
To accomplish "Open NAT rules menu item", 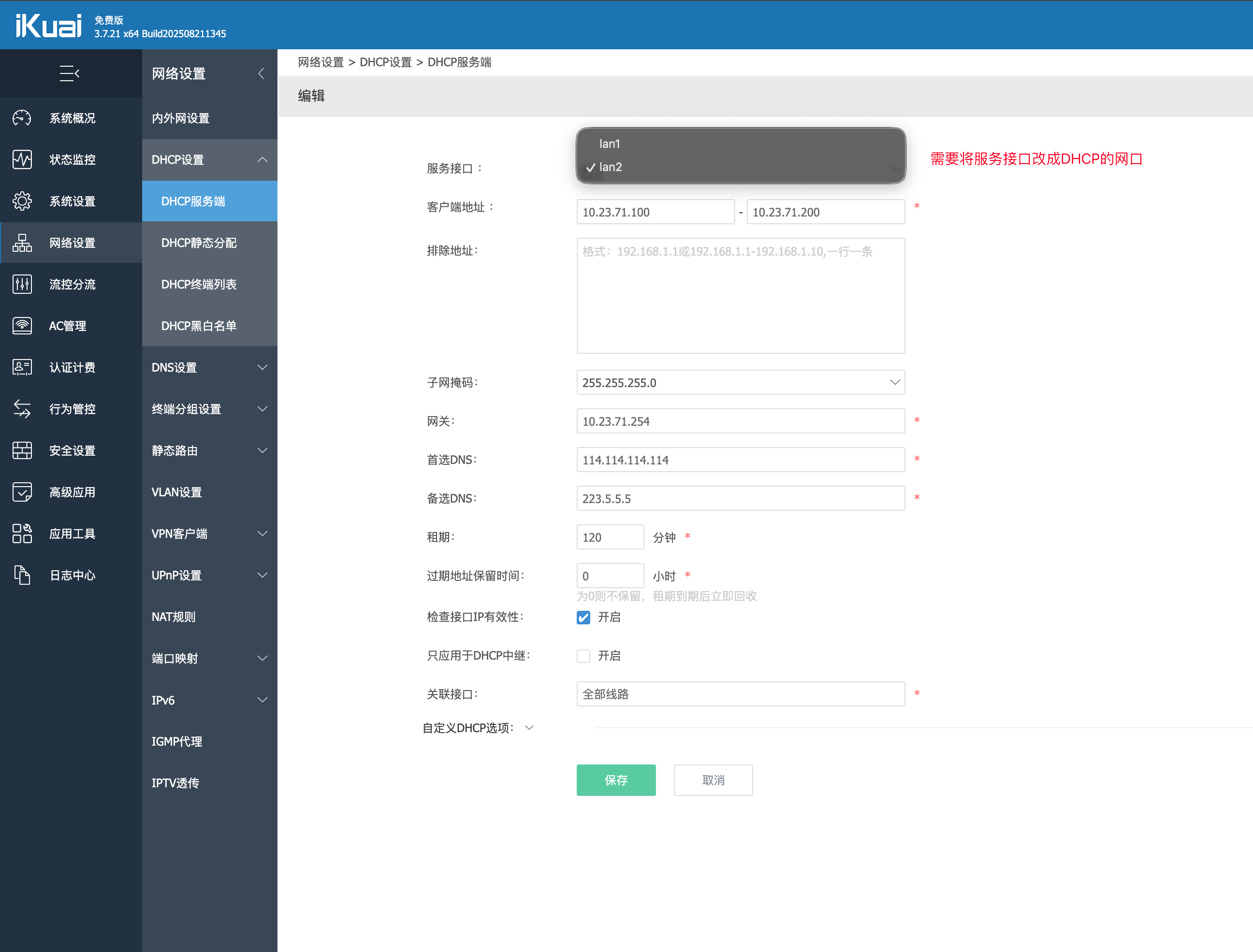I will coord(174,617).
